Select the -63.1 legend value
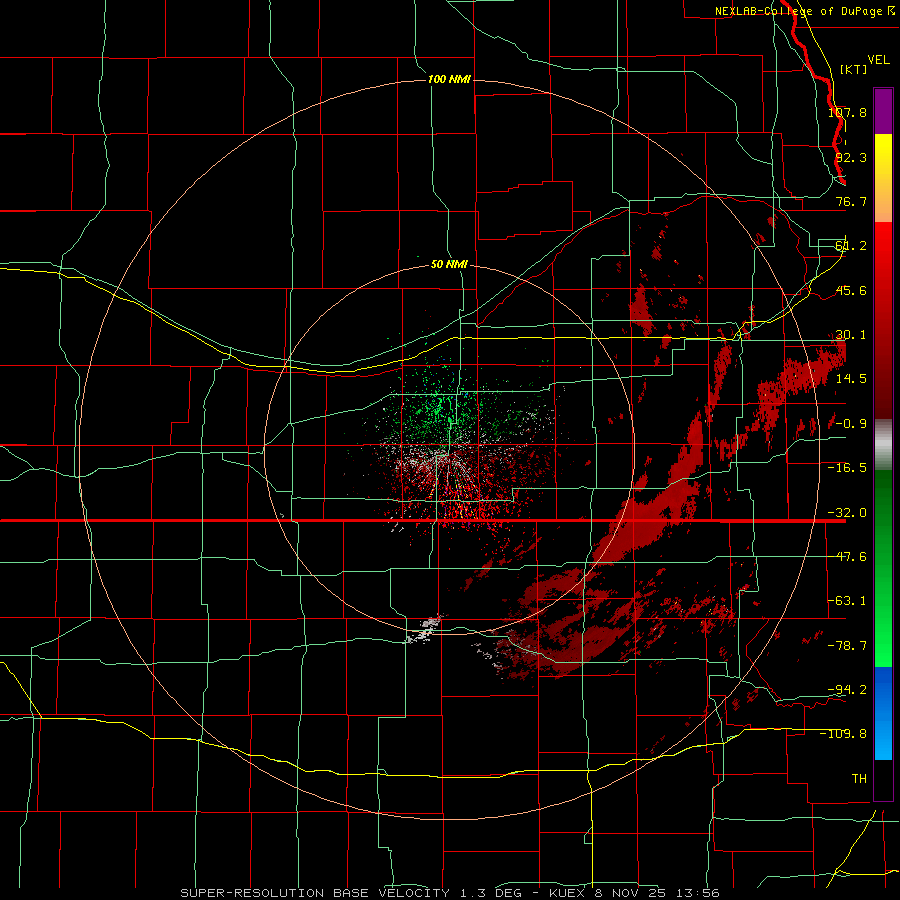 pyautogui.click(x=847, y=601)
